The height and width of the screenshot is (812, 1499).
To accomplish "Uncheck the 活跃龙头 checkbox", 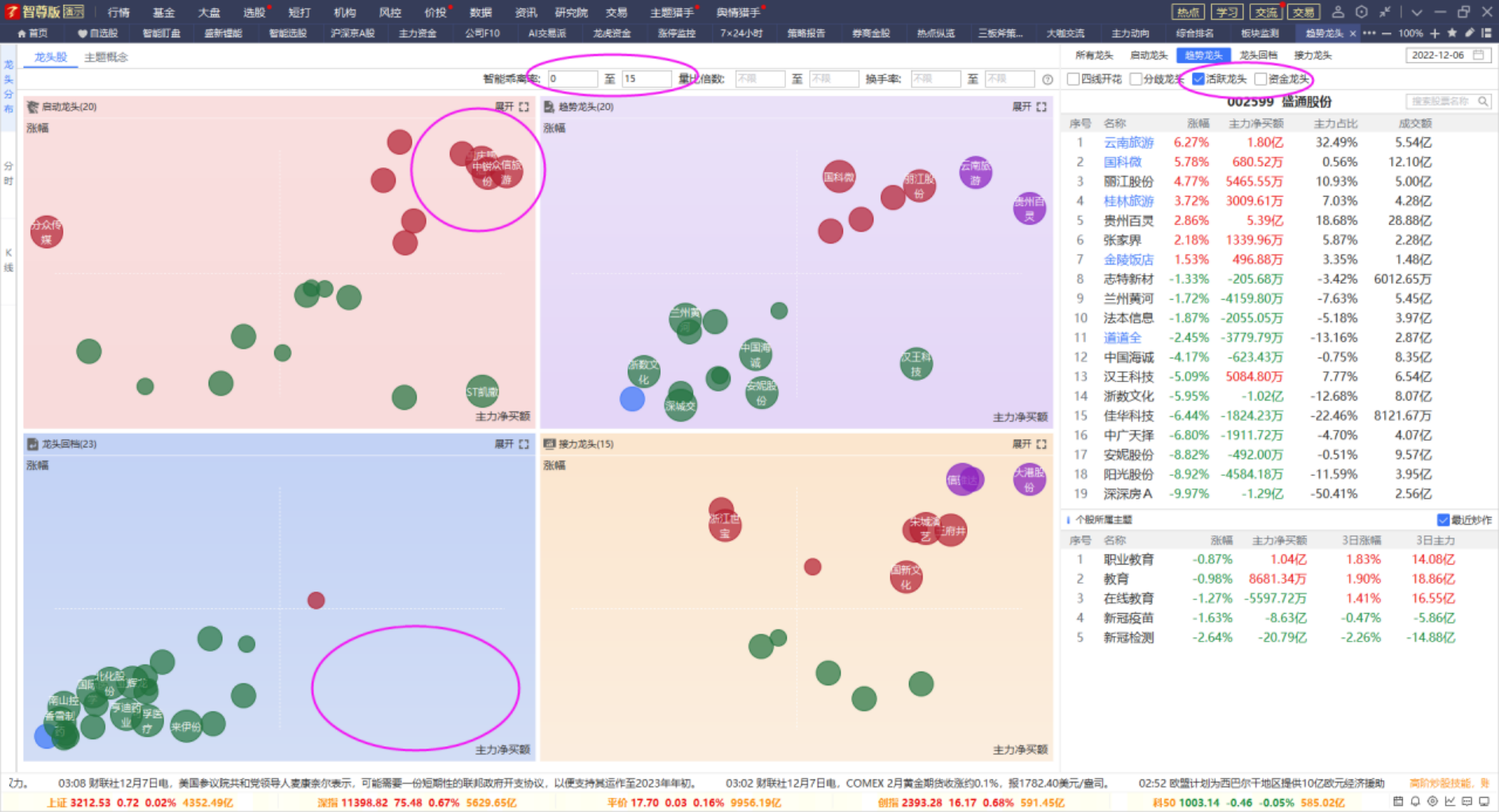I will pyautogui.click(x=1198, y=79).
